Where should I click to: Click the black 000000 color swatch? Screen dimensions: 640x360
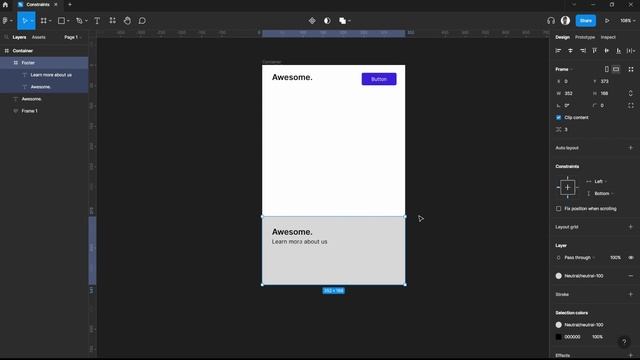pyautogui.click(x=558, y=337)
